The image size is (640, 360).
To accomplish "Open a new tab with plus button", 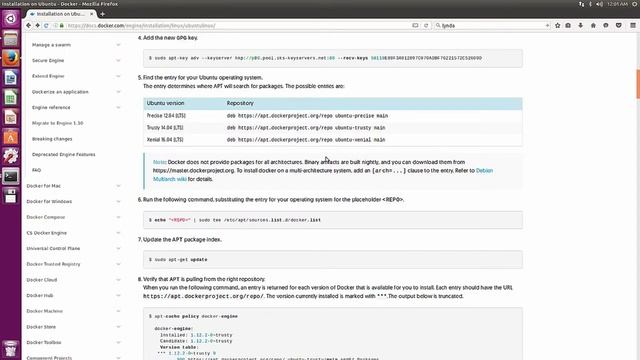I will coord(102,14).
